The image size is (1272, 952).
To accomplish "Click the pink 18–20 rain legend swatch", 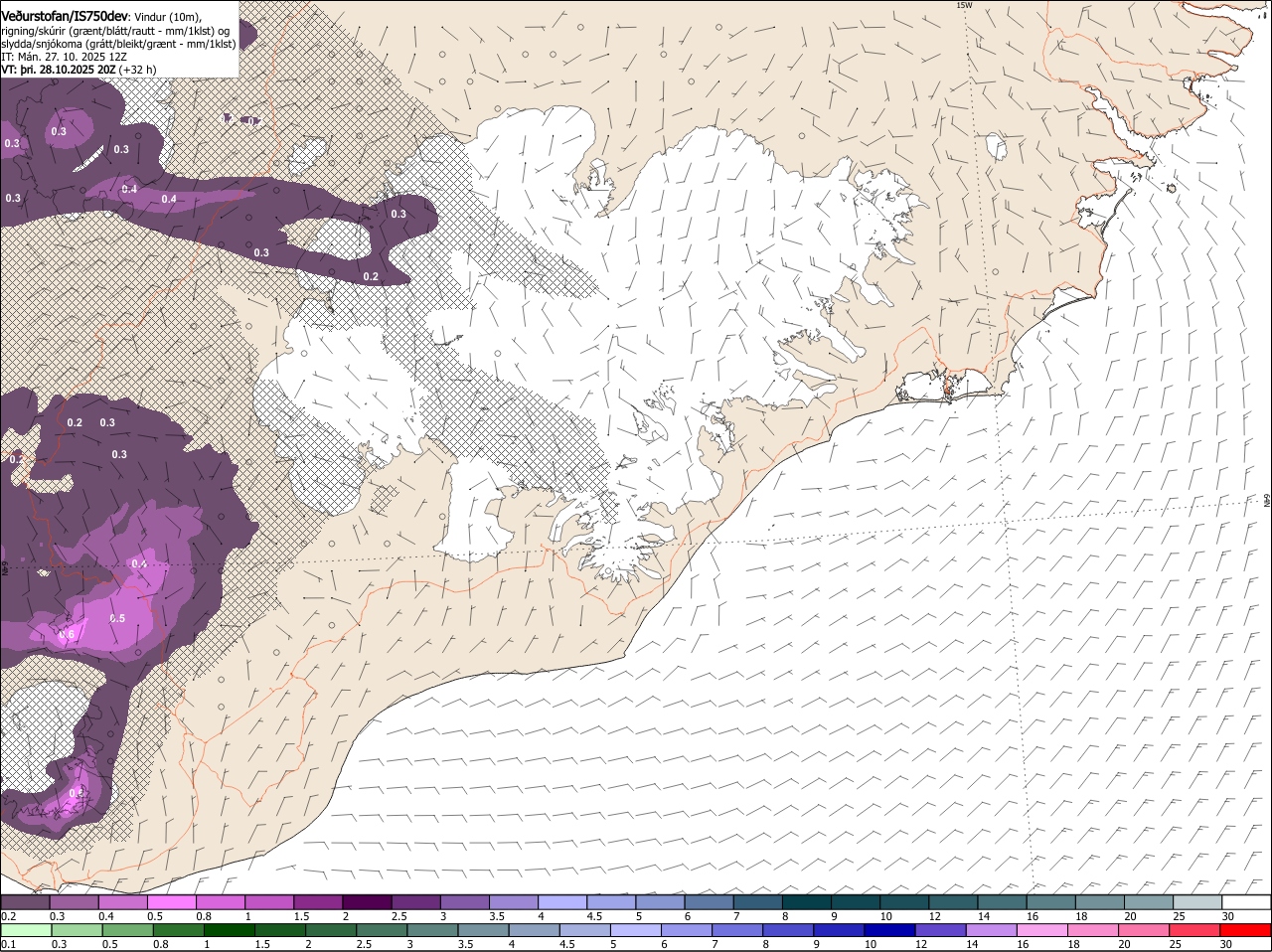I will click(x=1095, y=930).
